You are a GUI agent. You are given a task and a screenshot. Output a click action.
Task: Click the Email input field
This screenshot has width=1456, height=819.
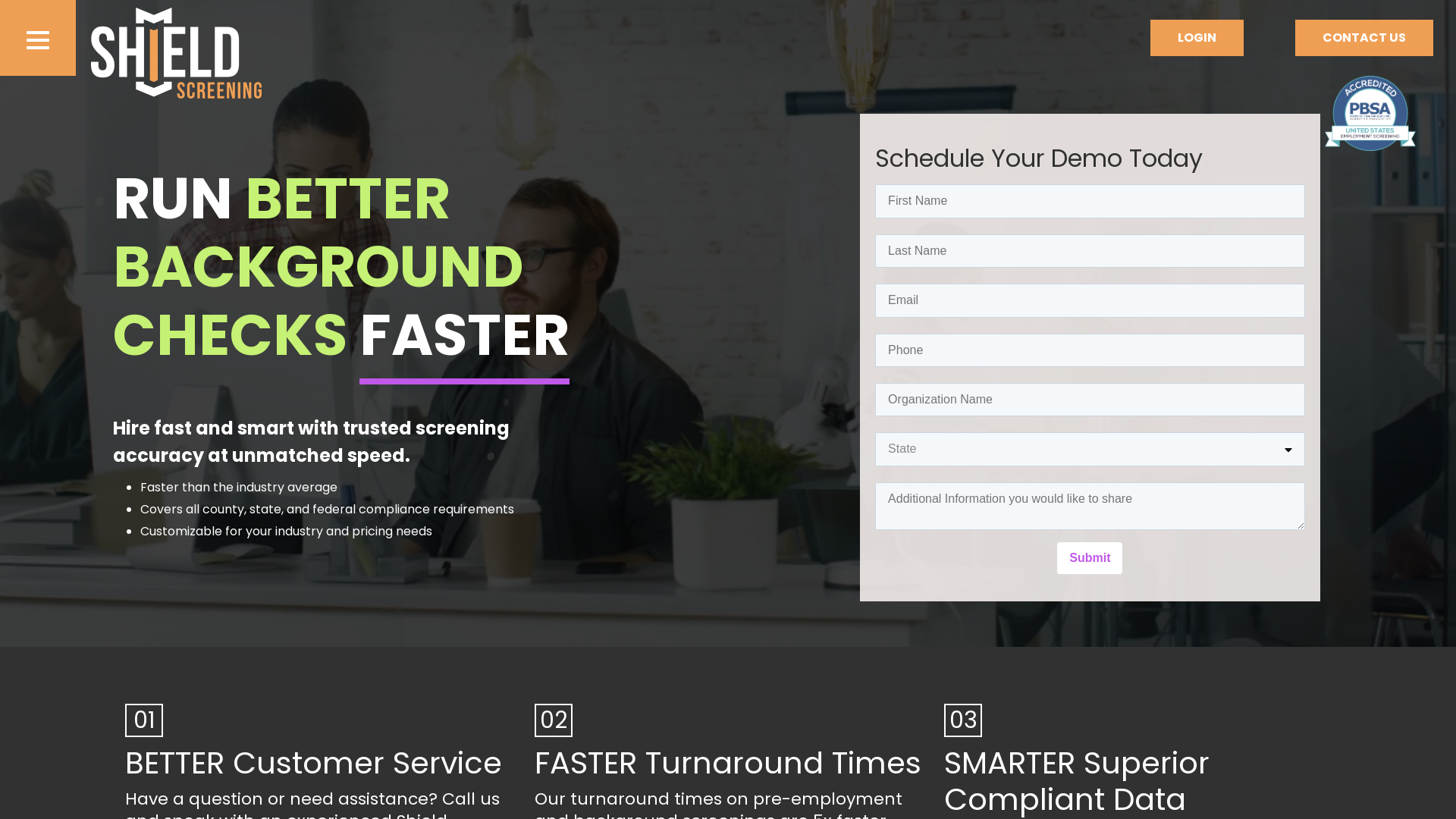point(1090,300)
